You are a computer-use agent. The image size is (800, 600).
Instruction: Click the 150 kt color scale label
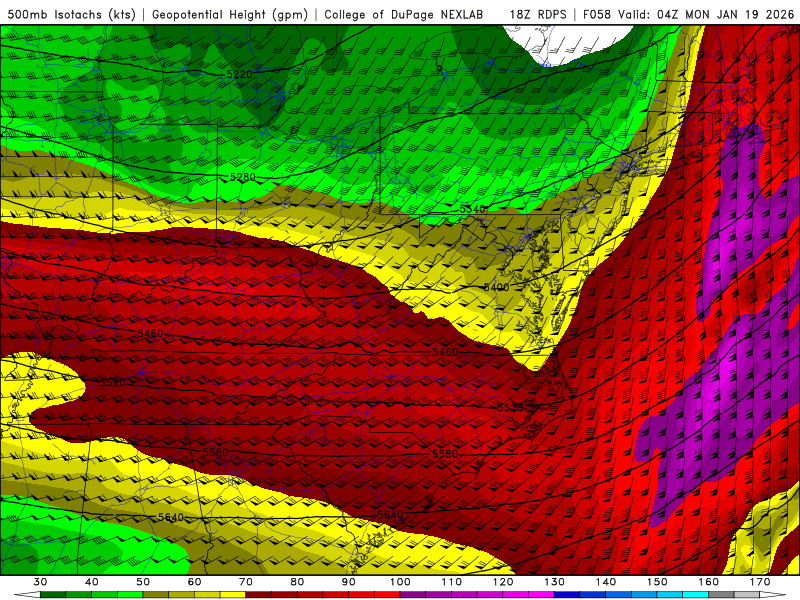tap(658, 582)
